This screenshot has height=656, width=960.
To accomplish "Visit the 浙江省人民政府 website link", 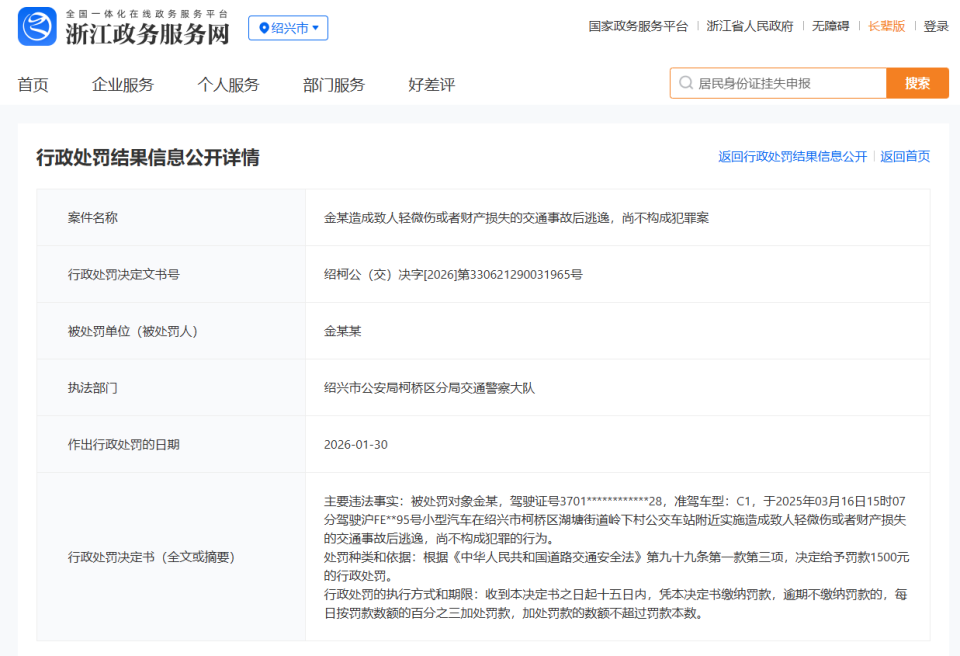I will (752, 27).
